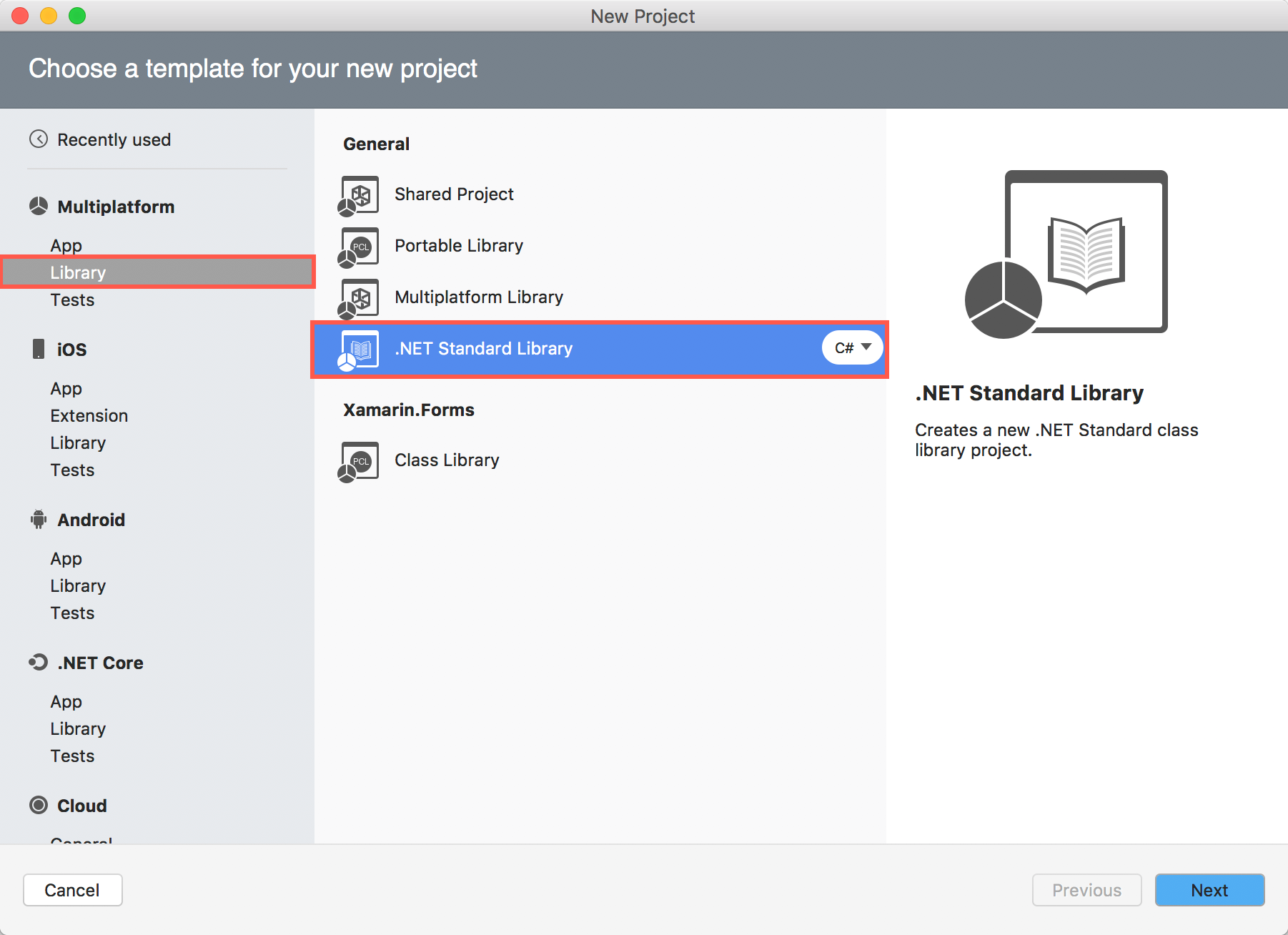Click the Xamarin.Forms Class Library icon

(359, 462)
